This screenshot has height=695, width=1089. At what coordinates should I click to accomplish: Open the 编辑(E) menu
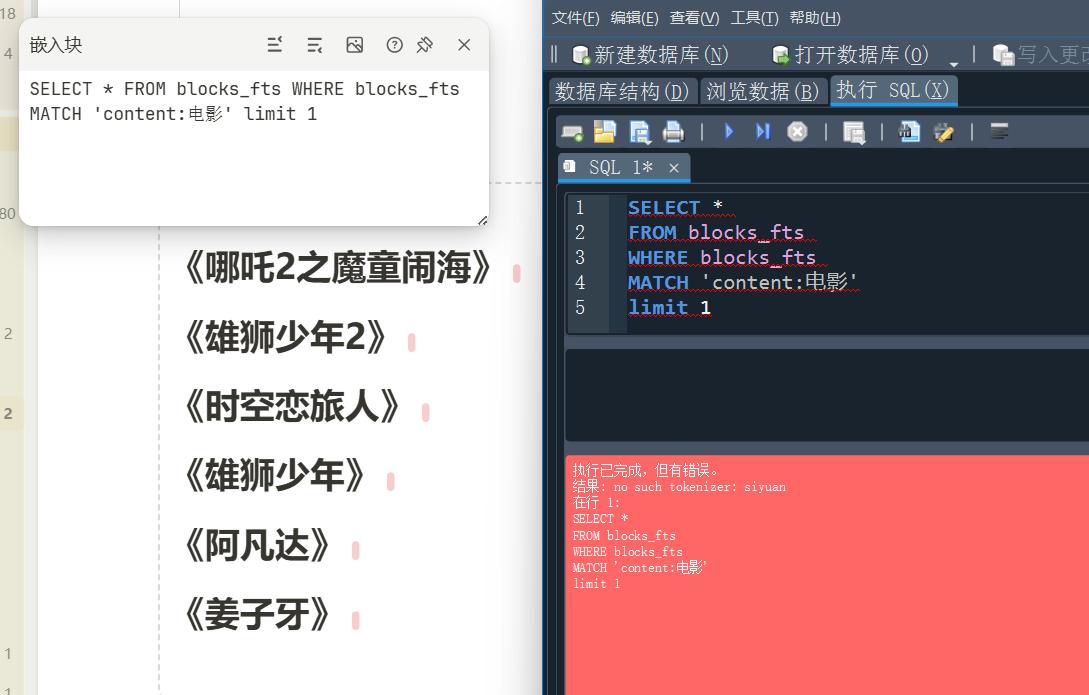tap(634, 18)
